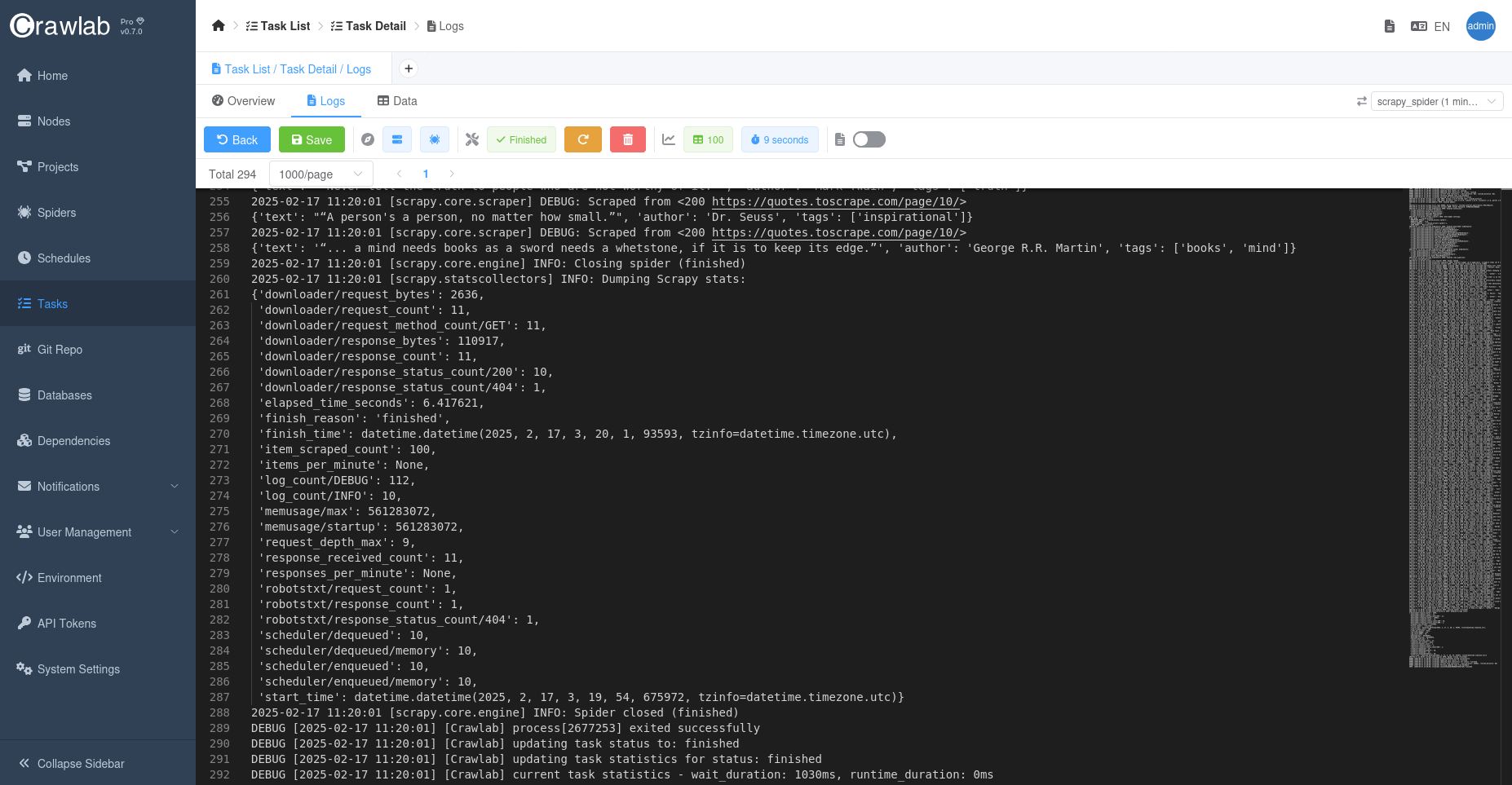Click the spider icon button in toolbar
Viewport: 1512px width, 785px height.
click(435, 139)
